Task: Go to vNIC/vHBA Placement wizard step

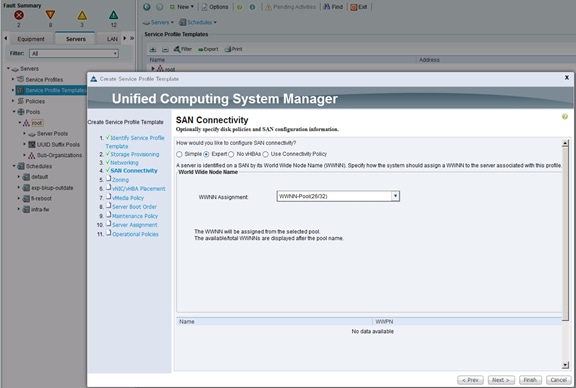Action: pyautogui.click(x=138, y=188)
